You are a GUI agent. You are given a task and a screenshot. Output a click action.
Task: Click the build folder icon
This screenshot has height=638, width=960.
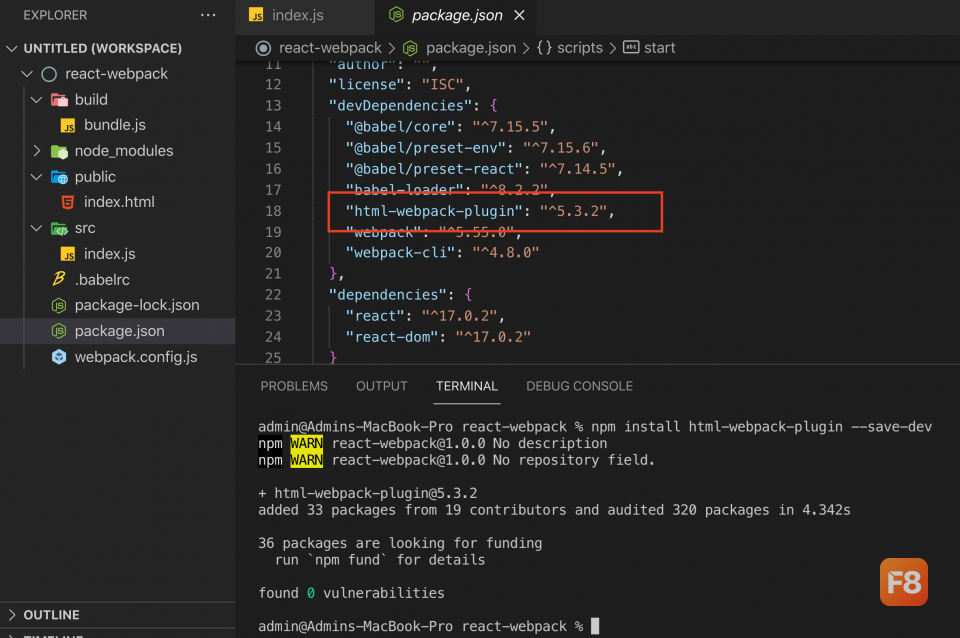pos(59,100)
